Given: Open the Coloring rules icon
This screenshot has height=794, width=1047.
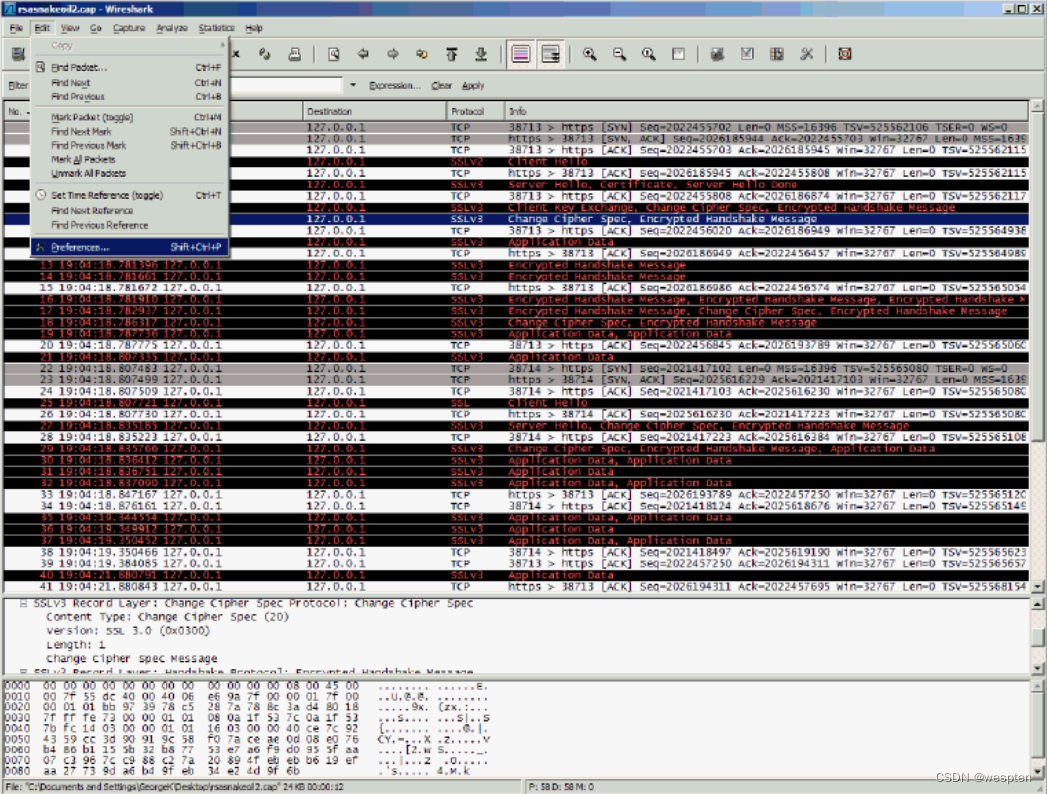Looking at the screenshot, I should tap(777, 54).
